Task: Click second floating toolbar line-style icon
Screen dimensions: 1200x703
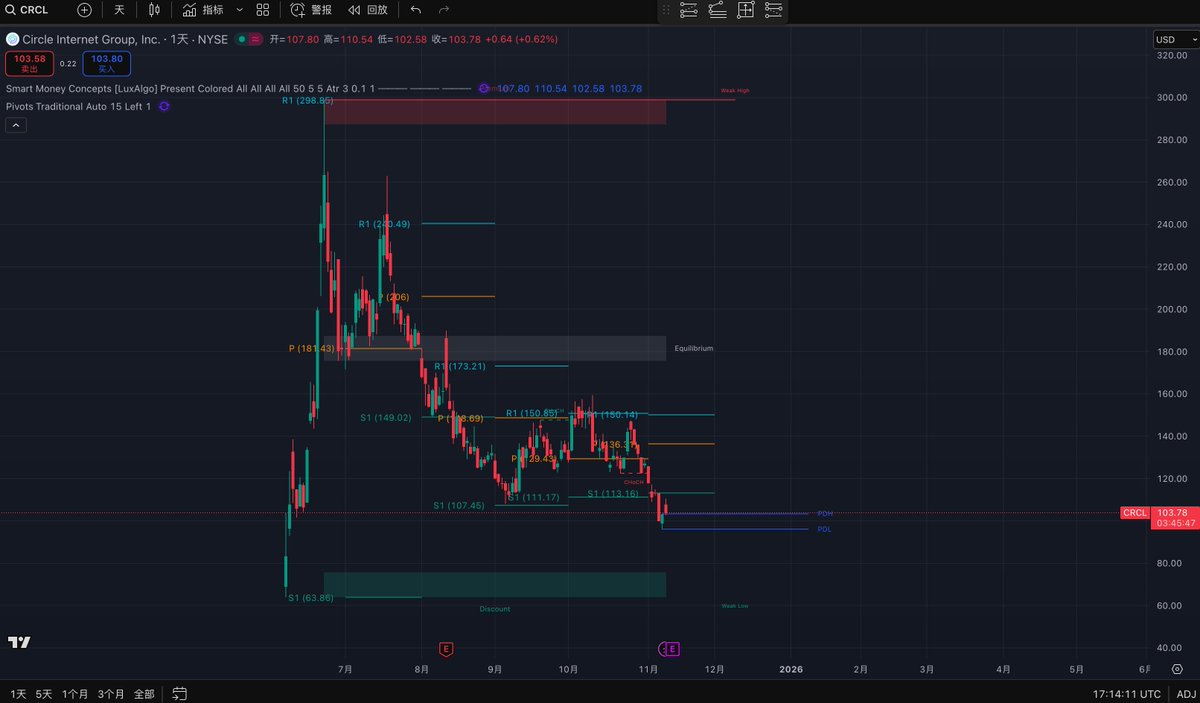Action: (x=717, y=11)
